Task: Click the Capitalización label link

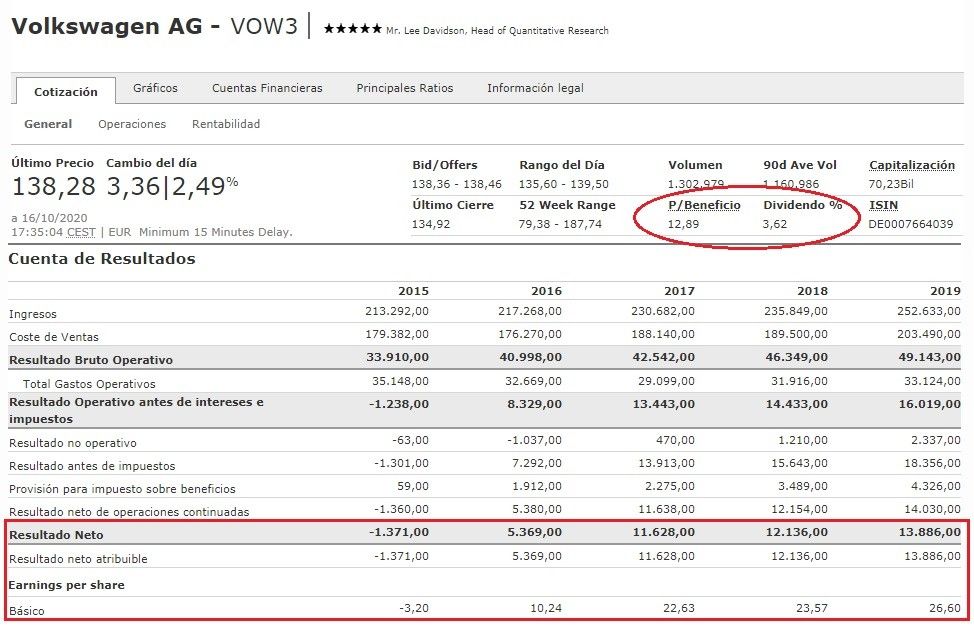Action: pos(911,165)
